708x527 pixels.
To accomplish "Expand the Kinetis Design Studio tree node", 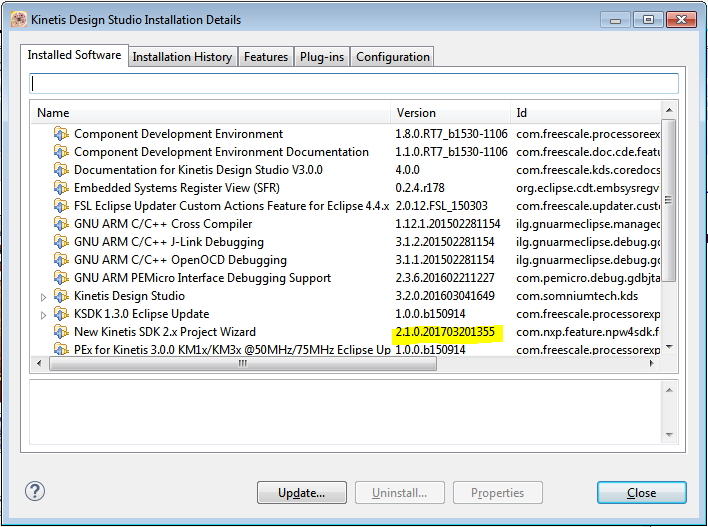I will click(43, 297).
